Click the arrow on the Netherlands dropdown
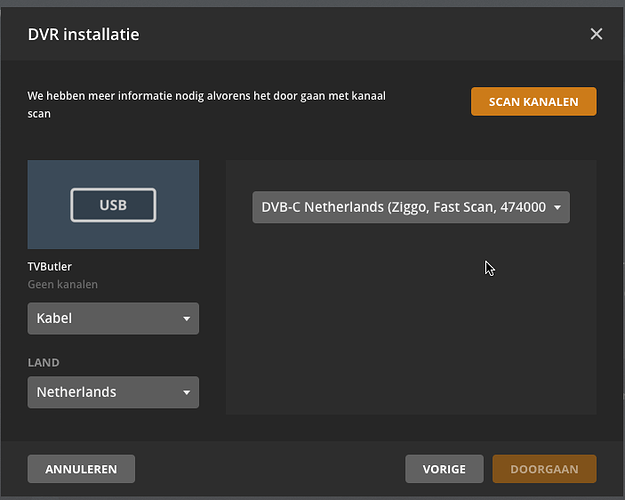625x500 pixels. point(186,392)
